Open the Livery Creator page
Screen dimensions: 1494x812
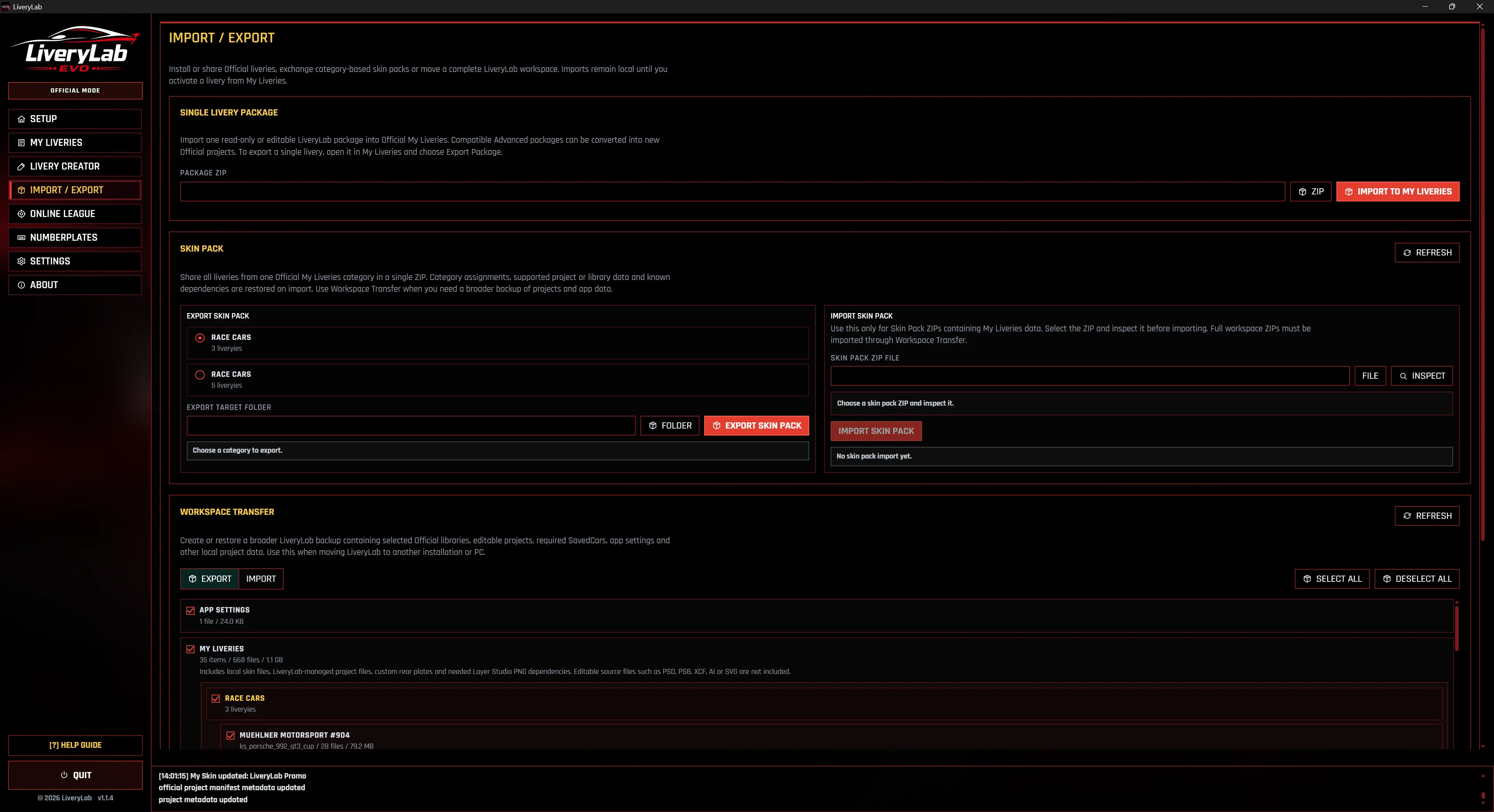tap(75, 166)
